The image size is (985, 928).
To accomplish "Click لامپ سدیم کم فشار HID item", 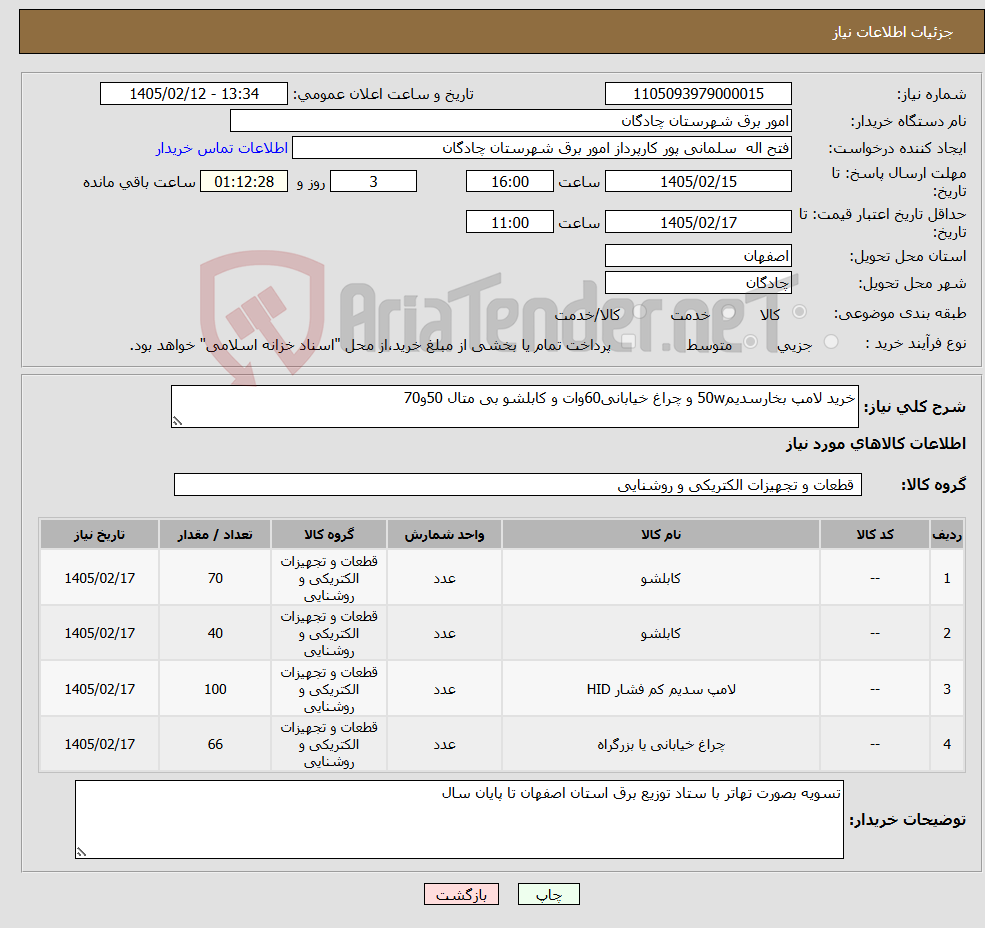I will 660,689.
